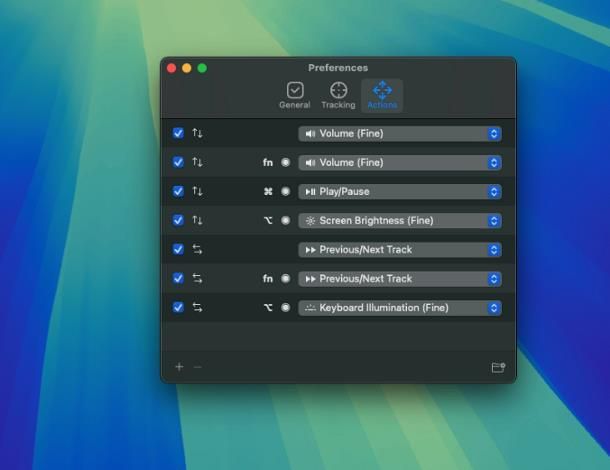Click vertical arrows icon in unmodified Volume row
610x470 pixels.
[197, 133]
